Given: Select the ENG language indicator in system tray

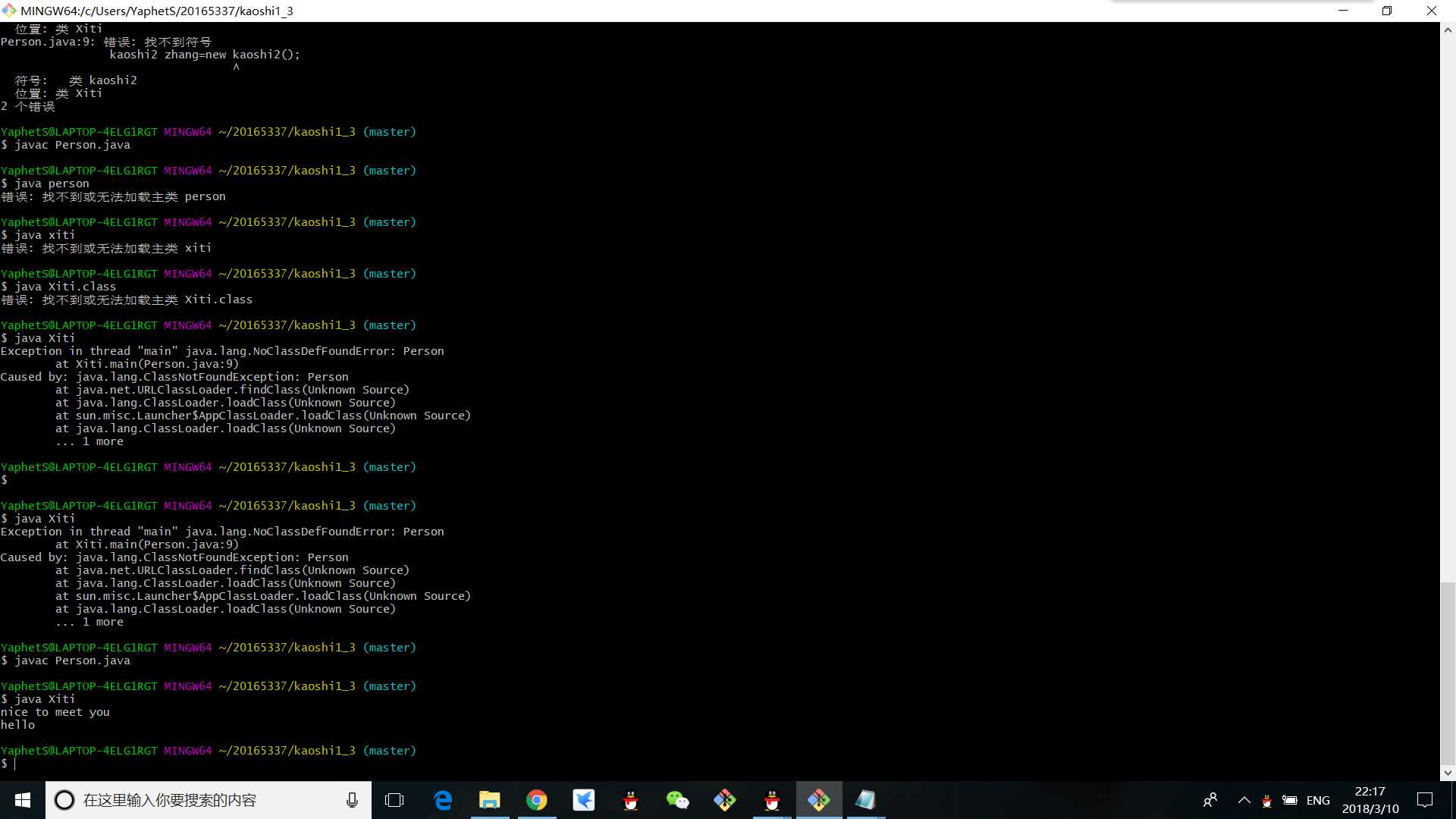Looking at the screenshot, I should 1318,800.
